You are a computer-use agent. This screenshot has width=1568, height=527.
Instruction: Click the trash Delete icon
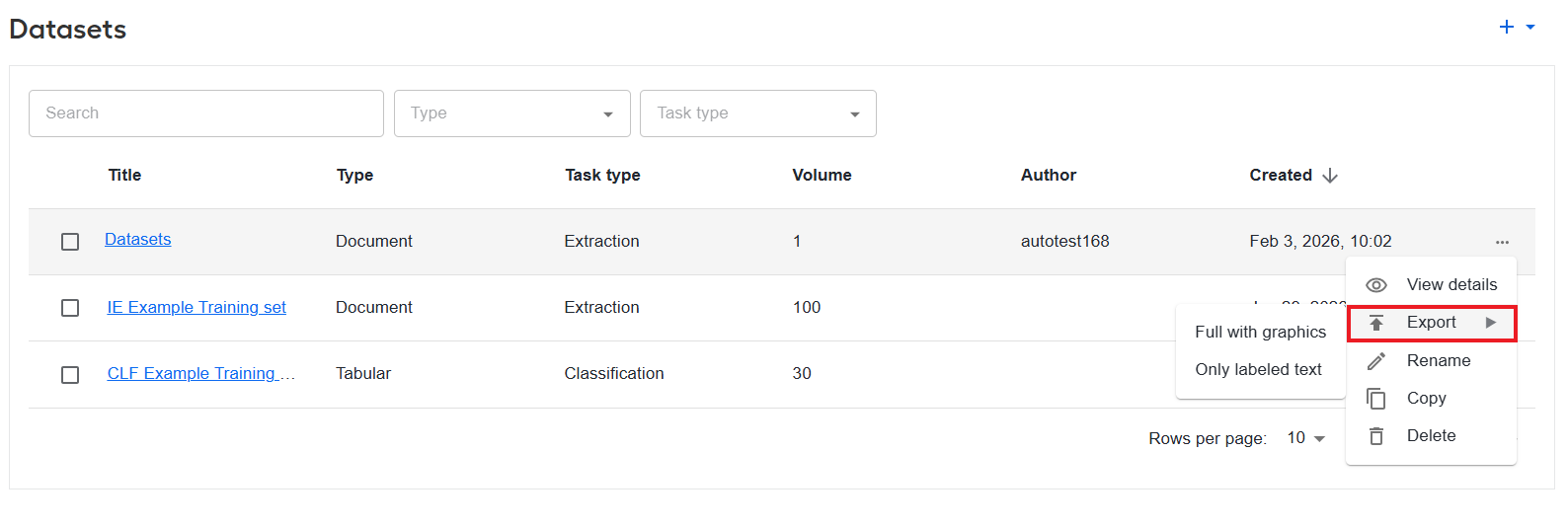pyautogui.click(x=1376, y=436)
